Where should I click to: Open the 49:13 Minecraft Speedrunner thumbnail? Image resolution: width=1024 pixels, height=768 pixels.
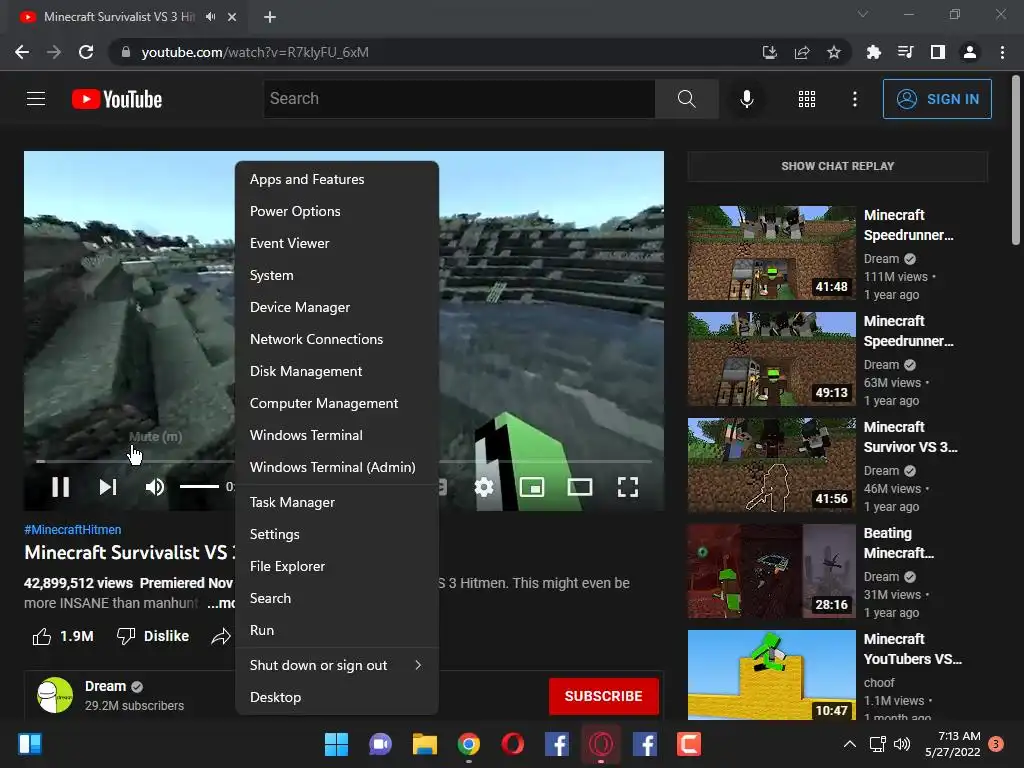click(x=771, y=359)
